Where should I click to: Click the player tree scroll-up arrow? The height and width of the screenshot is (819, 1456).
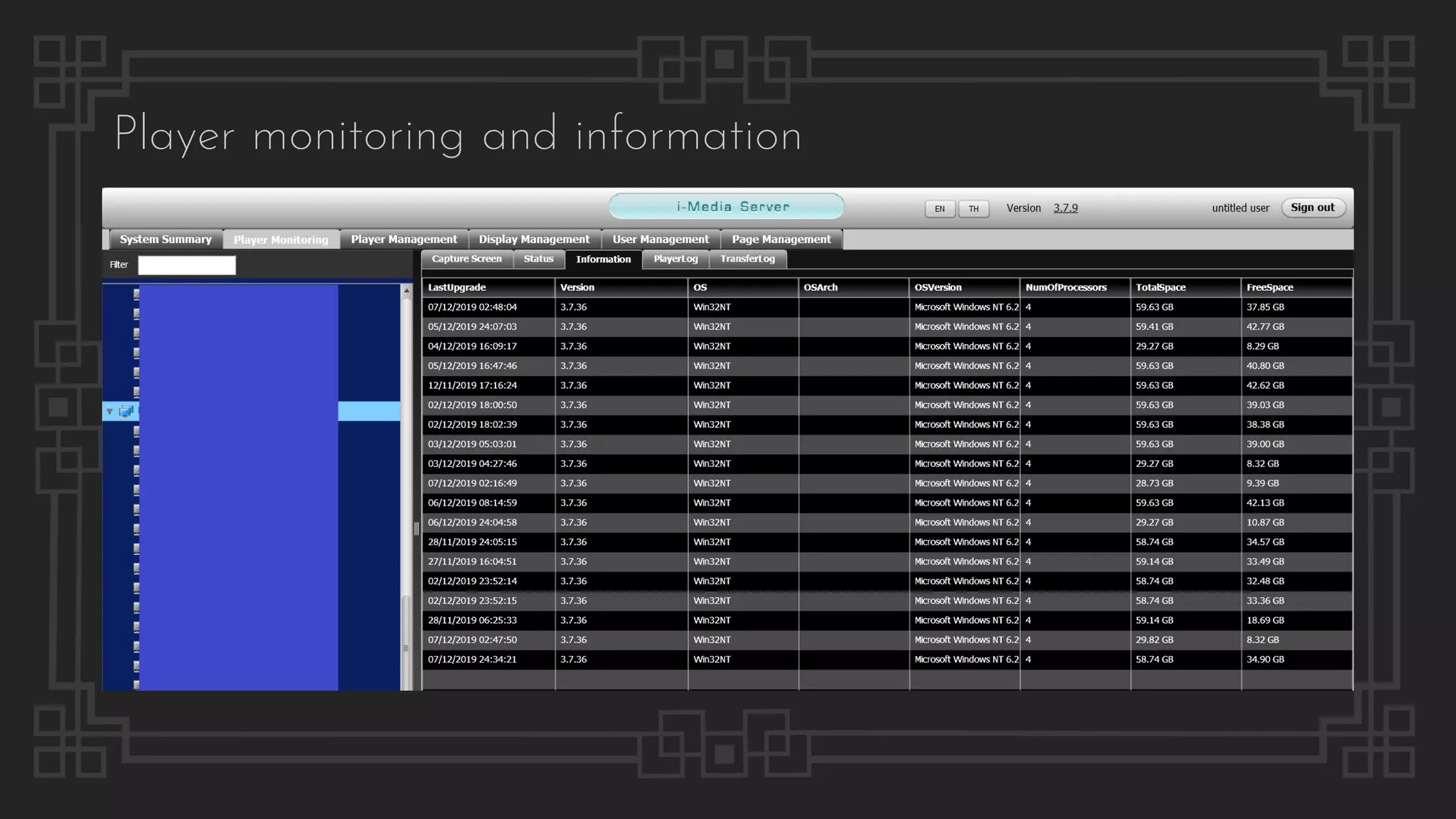407,291
